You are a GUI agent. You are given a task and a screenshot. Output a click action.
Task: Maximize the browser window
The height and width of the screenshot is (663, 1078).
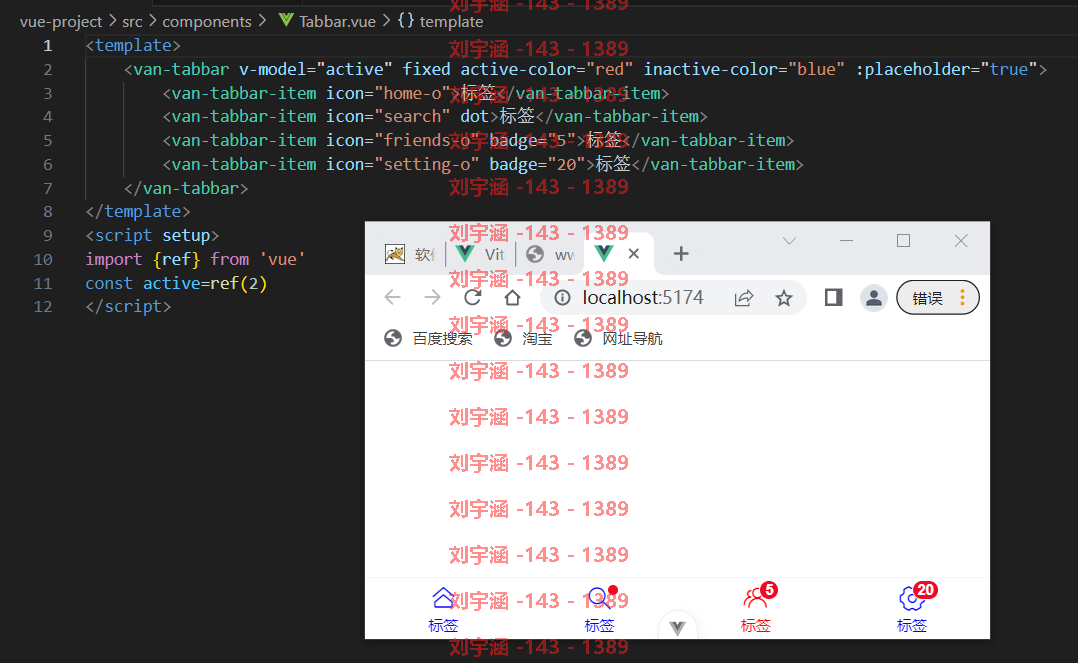point(903,241)
